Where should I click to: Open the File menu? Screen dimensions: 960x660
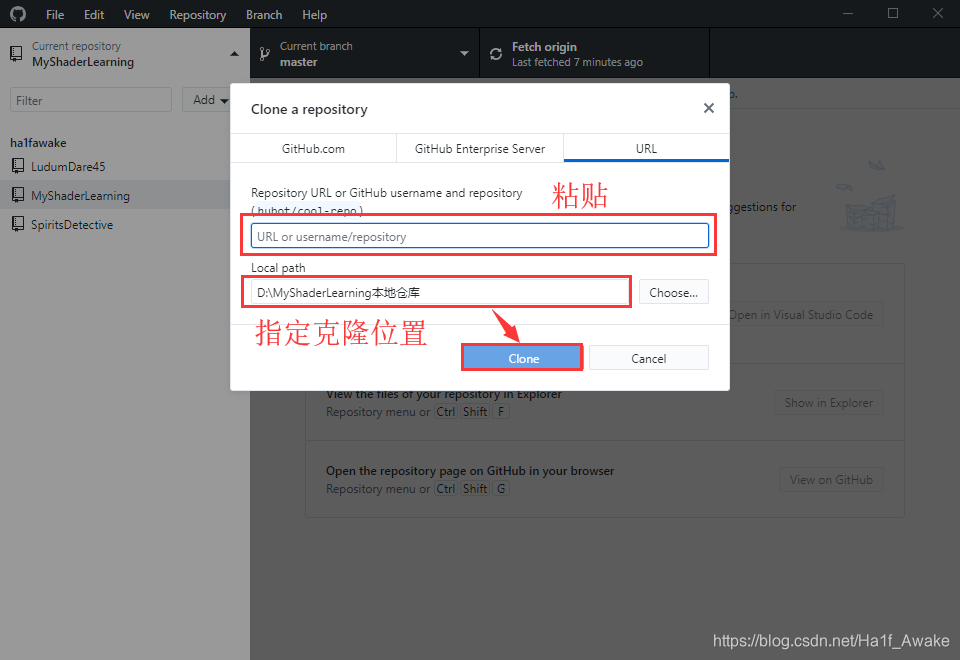55,15
